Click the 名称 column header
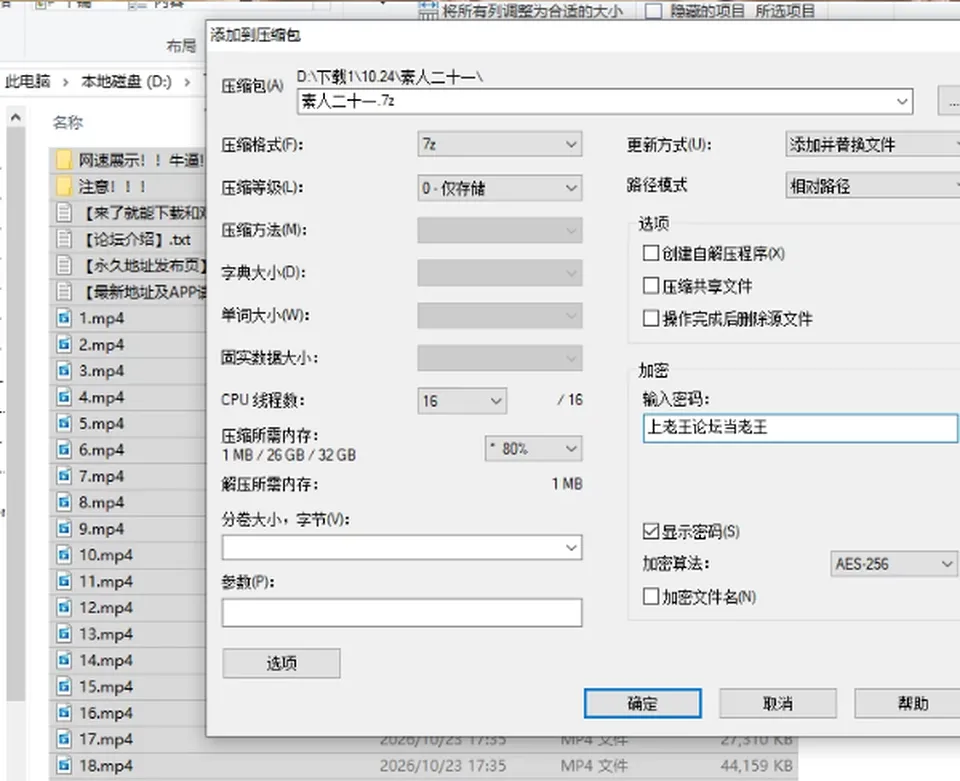The height and width of the screenshot is (781, 960). [67, 122]
